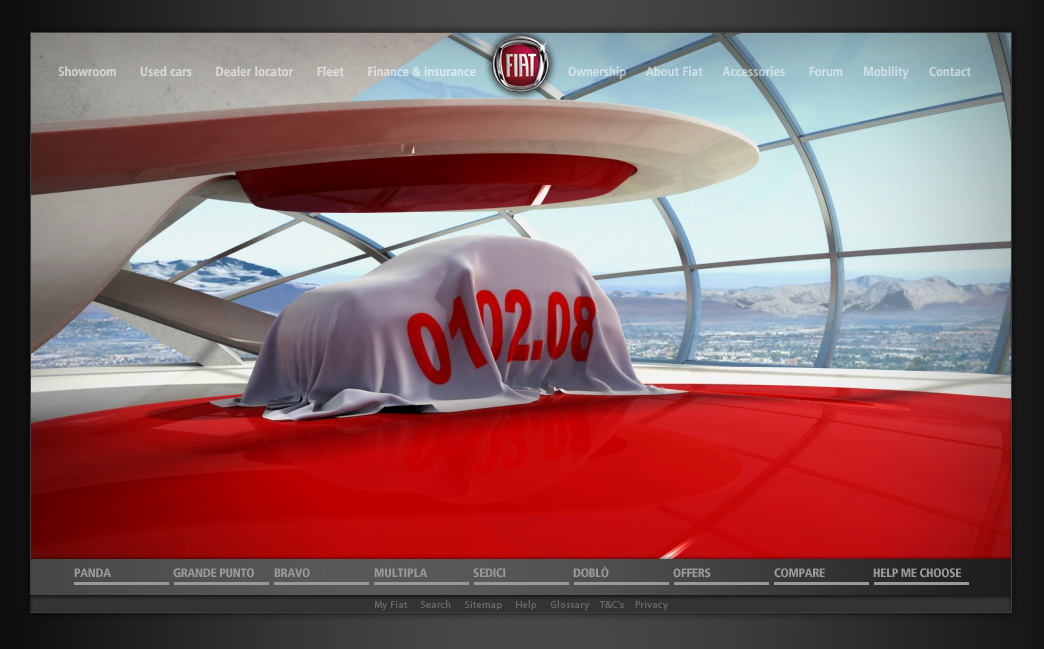
Task: Click the Help footer link
Action: (x=525, y=605)
